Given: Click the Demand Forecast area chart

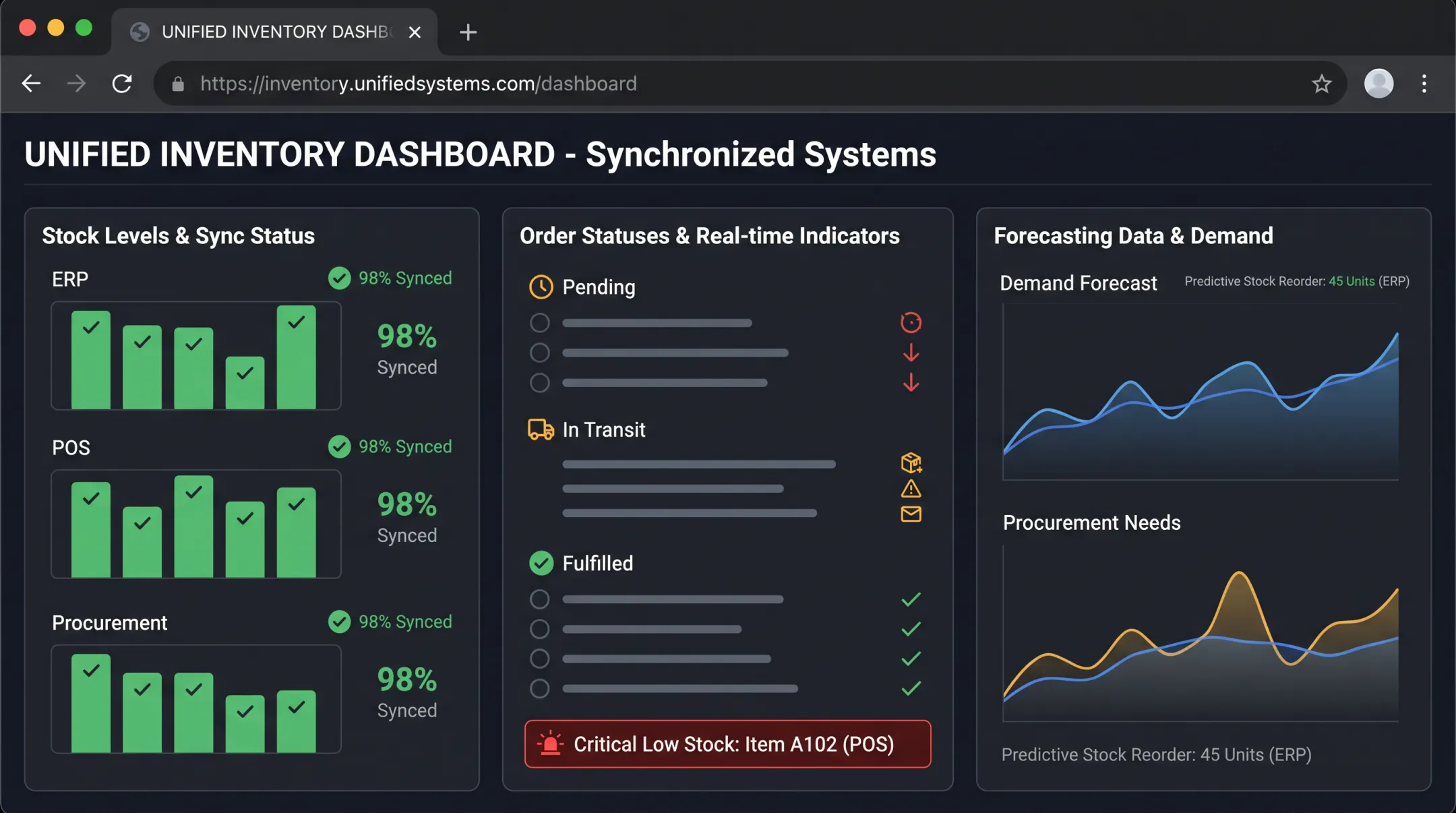Looking at the screenshot, I should pos(1201,392).
